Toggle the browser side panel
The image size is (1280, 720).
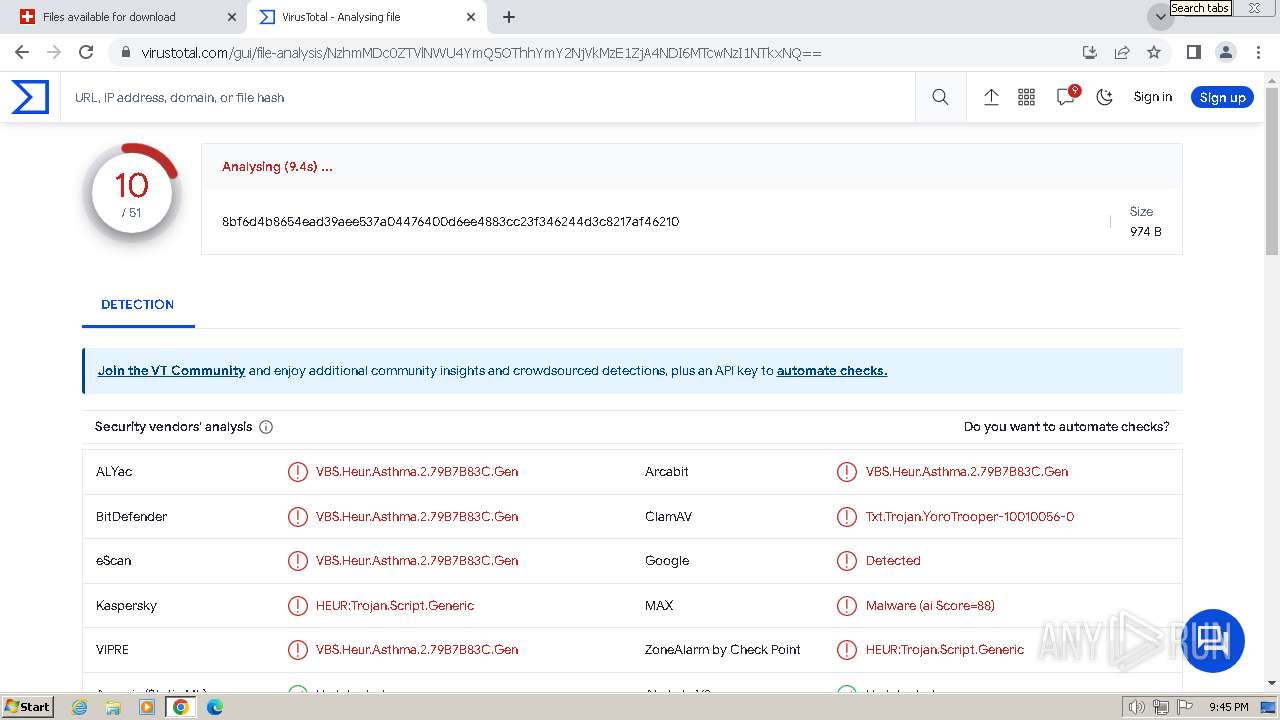[x=1193, y=52]
